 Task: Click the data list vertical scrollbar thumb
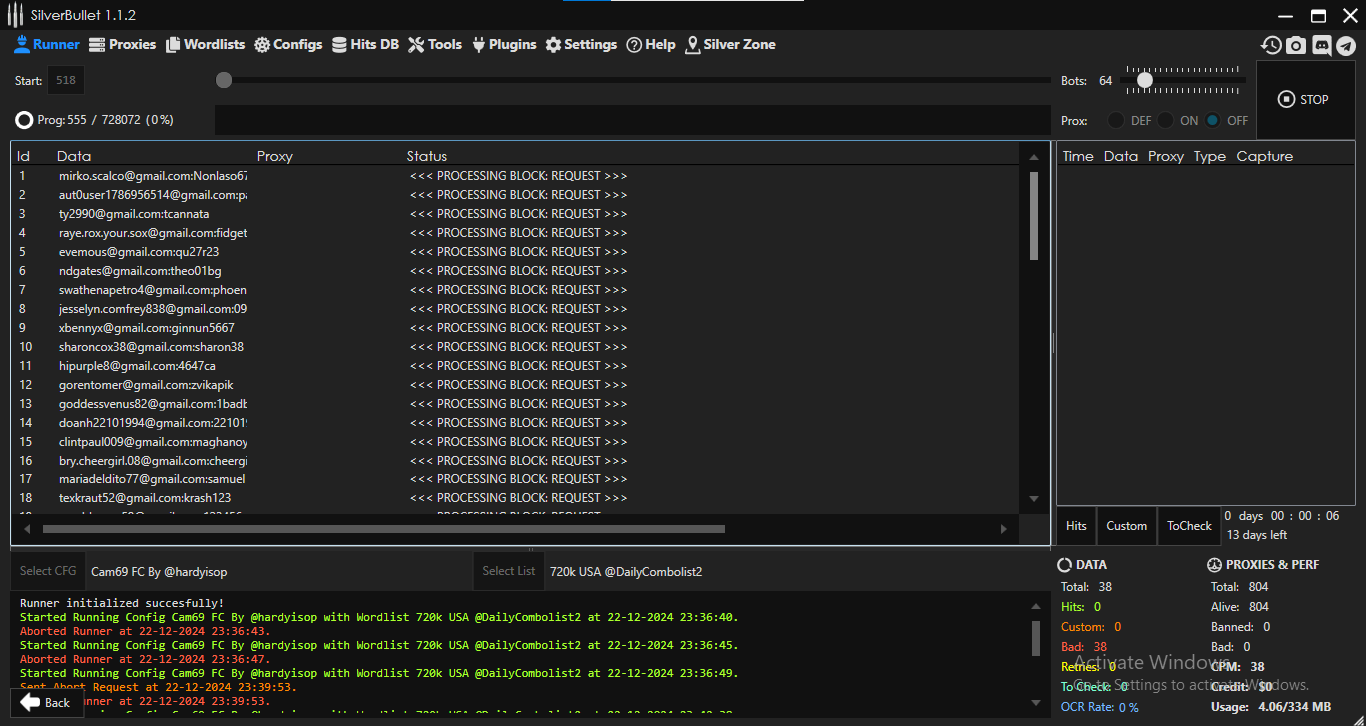pyautogui.click(x=1034, y=216)
